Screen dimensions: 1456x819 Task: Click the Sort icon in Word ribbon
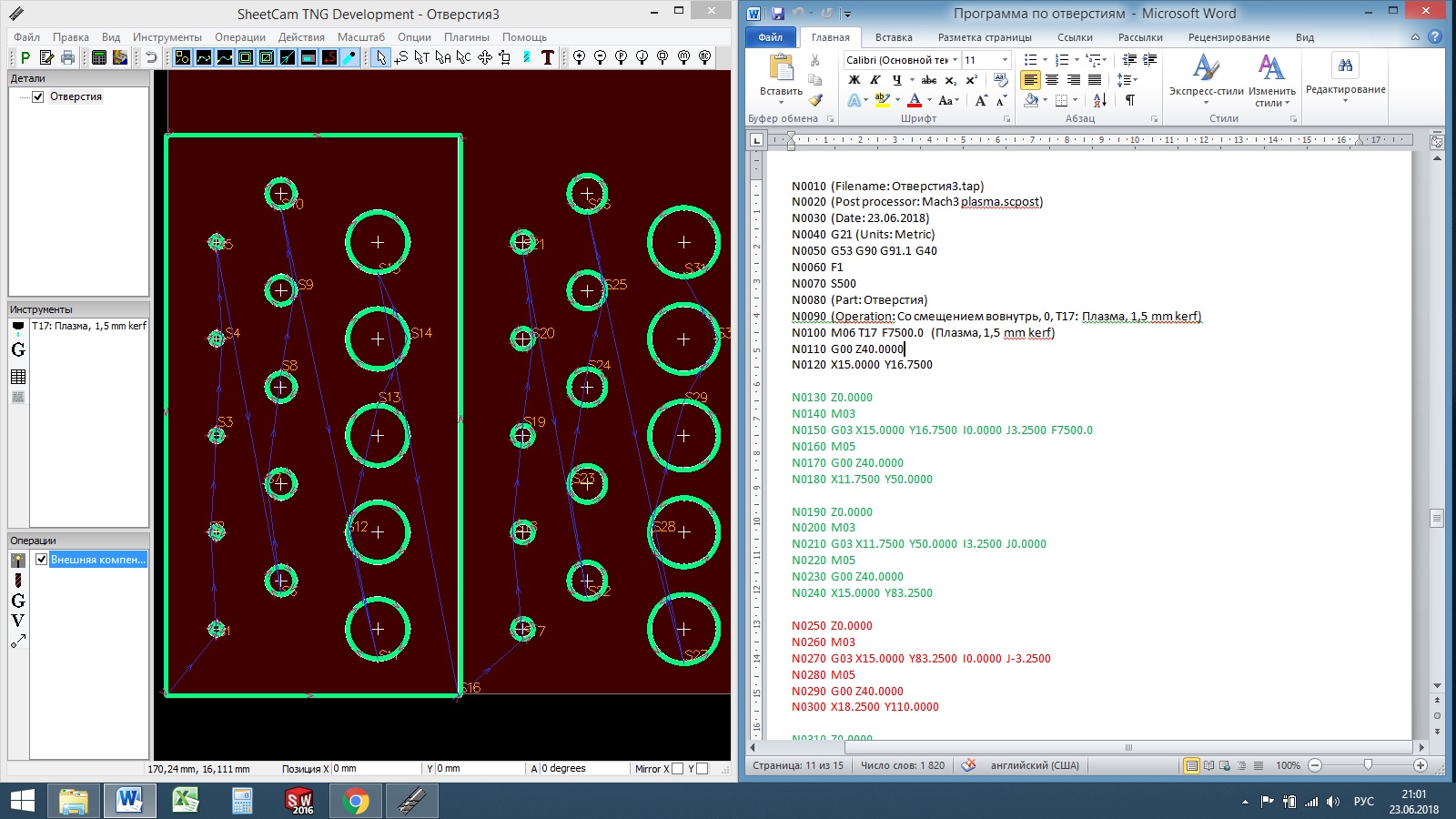coord(1100,100)
